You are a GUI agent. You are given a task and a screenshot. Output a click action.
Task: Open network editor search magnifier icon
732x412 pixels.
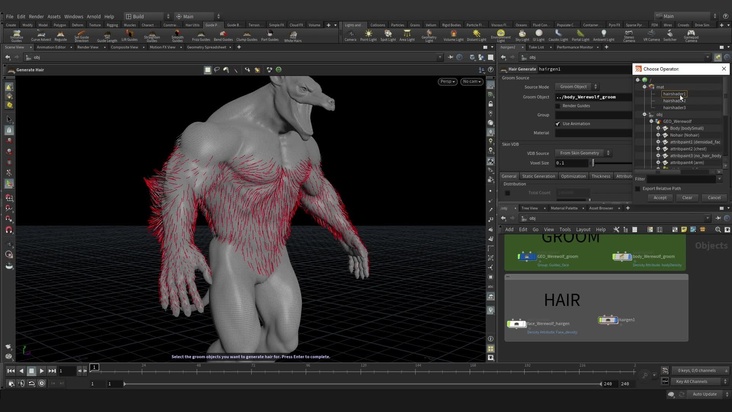(718, 230)
